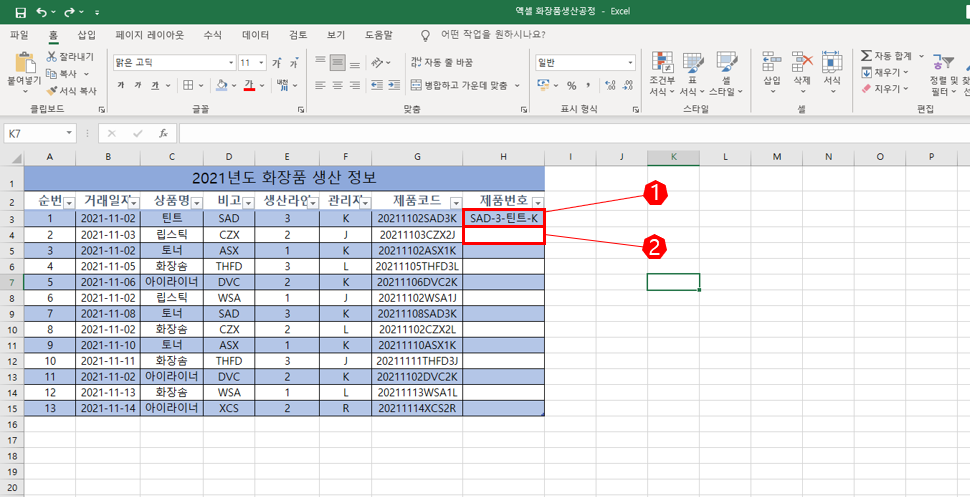Expand the Name Box K7 dropdown arrow
This screenshot has width=970, height=497.
[69, 133]
